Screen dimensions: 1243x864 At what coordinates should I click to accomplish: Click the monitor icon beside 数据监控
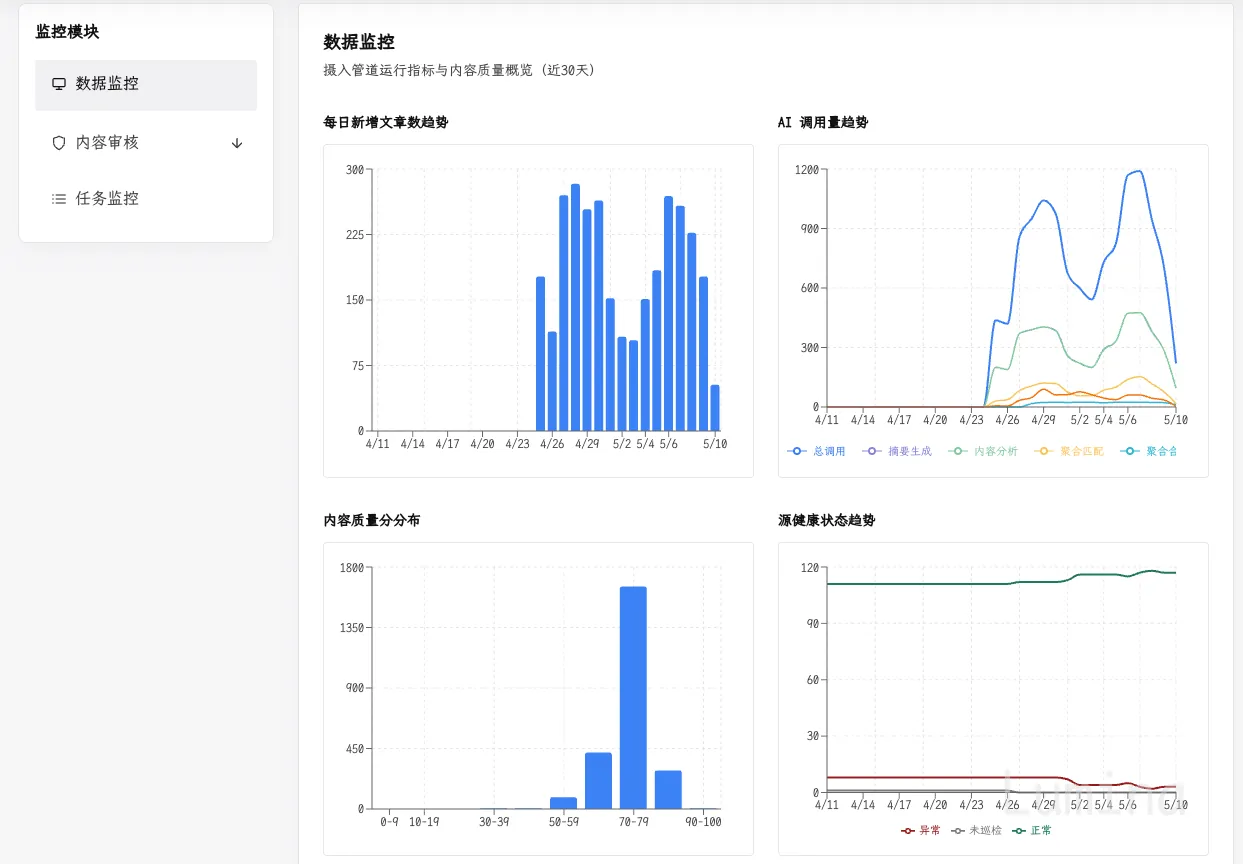[59, 84]
